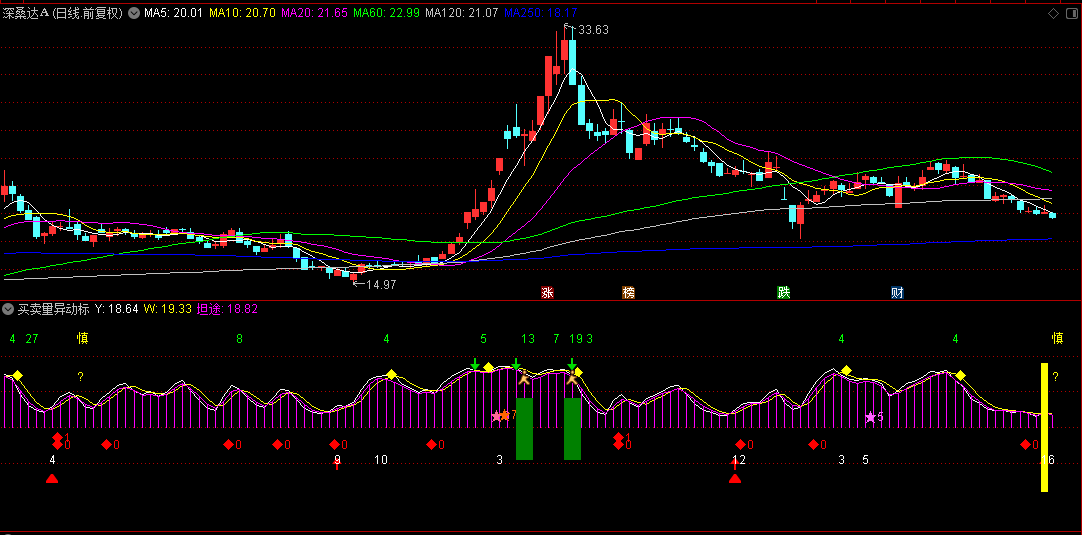Image resolution: width=1082 pixels, height=535 pixels.
Task: Select the pink star marker next to orange star
Action: pos(496,416)
